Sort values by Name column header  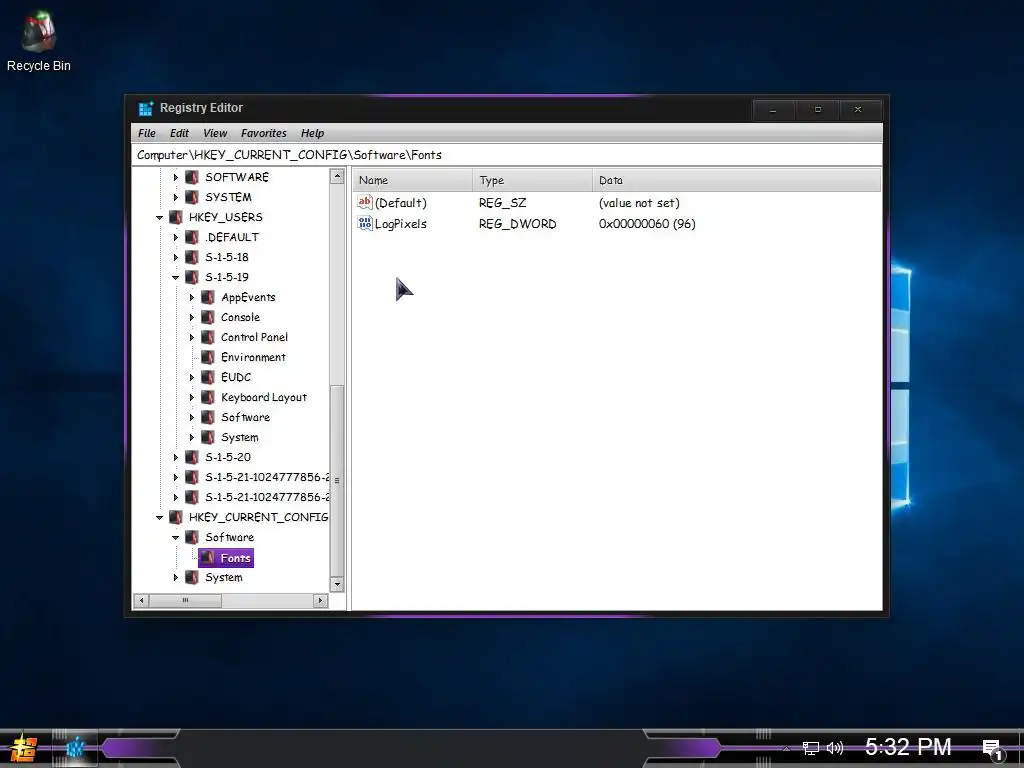pyautogui.click(x=413, y=180)
